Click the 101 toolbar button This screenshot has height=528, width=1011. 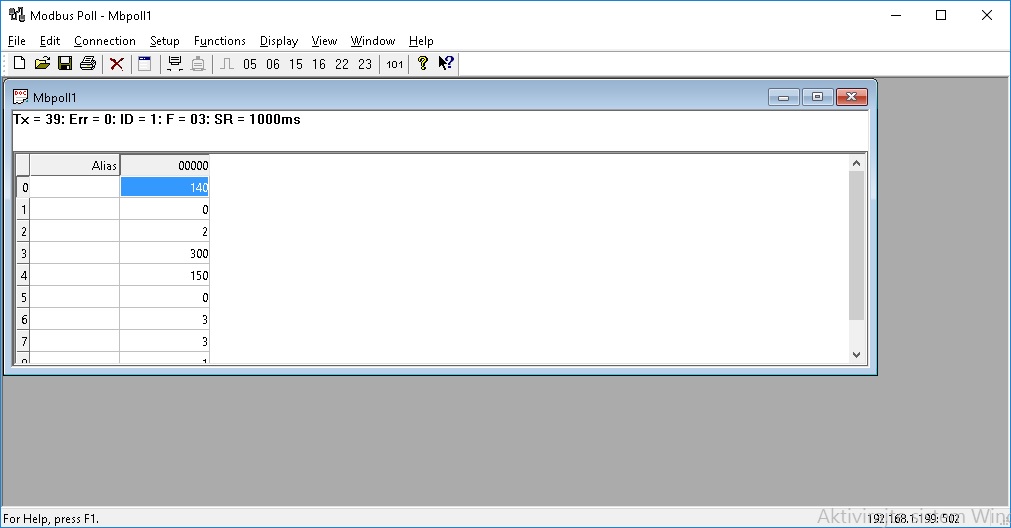(x=395, y=64)
